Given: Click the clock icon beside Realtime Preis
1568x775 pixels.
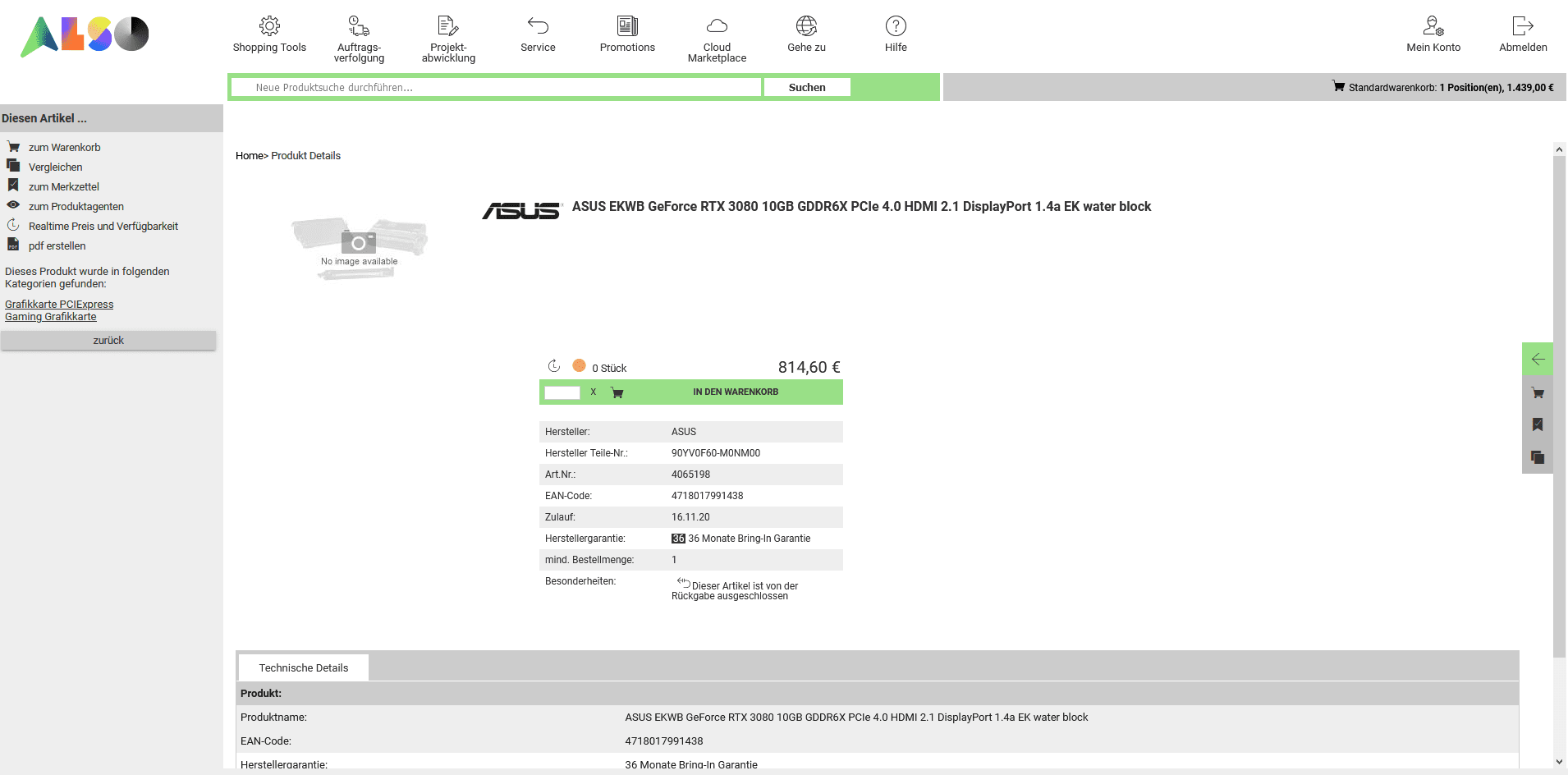Looking at the screenshot, I should [x=13, y=225].
